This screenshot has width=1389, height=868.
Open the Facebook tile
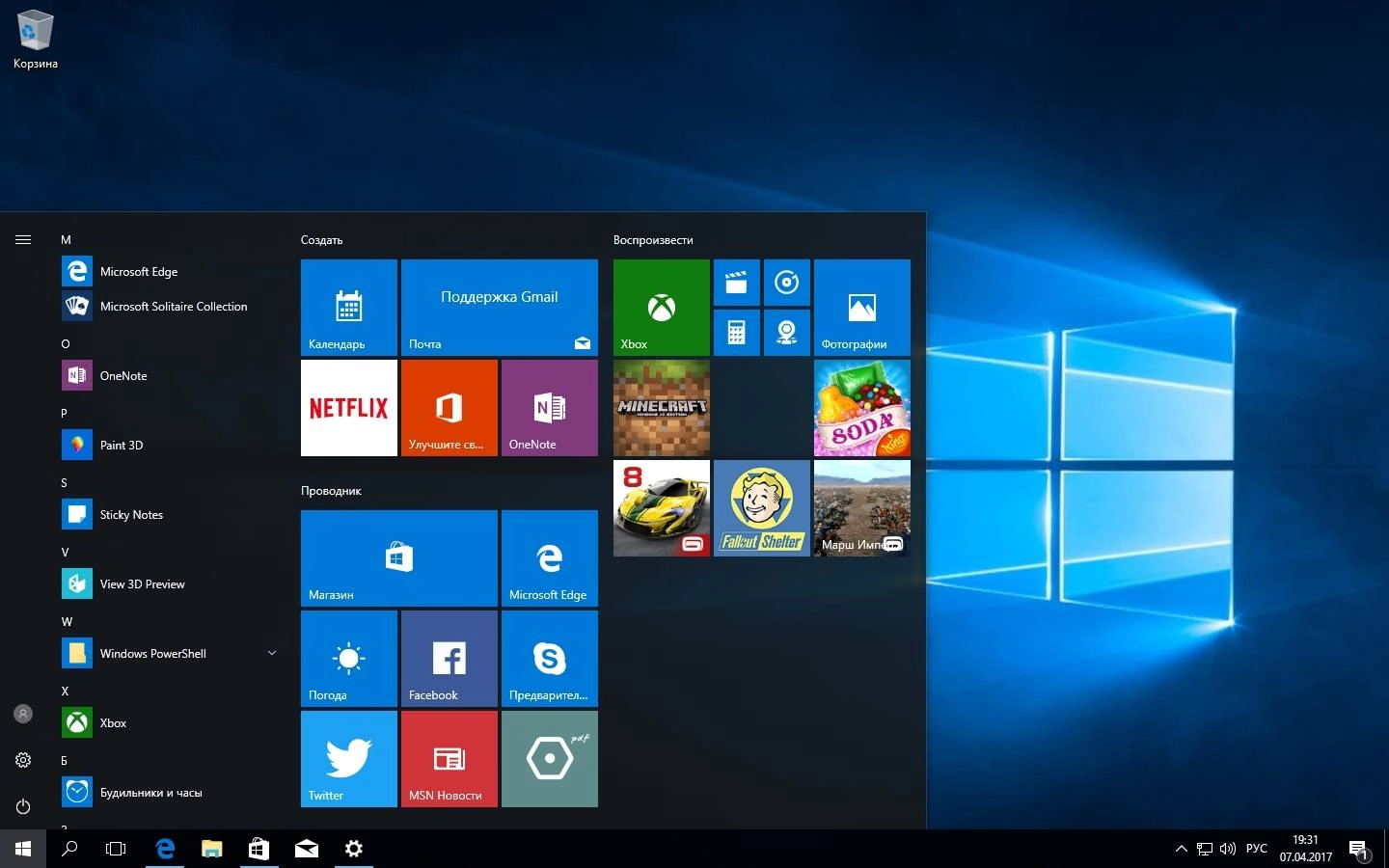[x=449, y=659]
